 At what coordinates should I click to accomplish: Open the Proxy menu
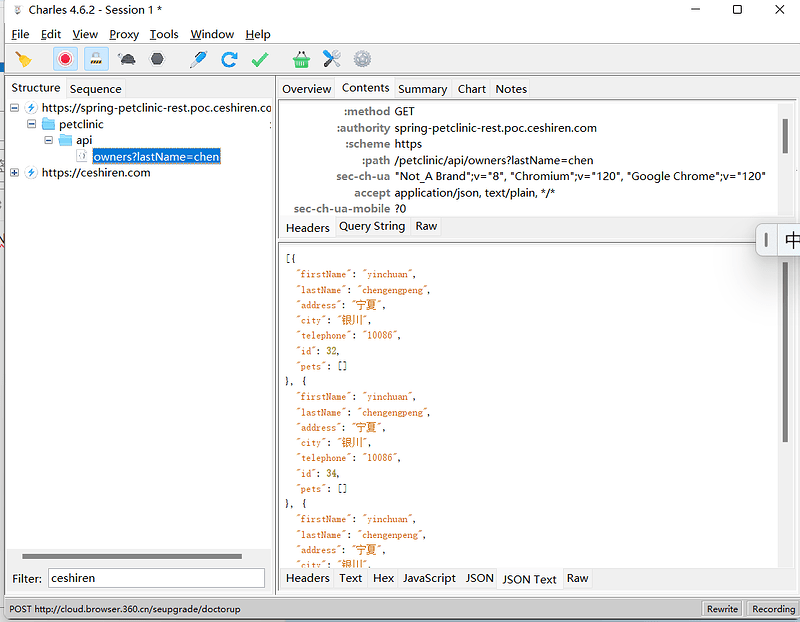124,34
